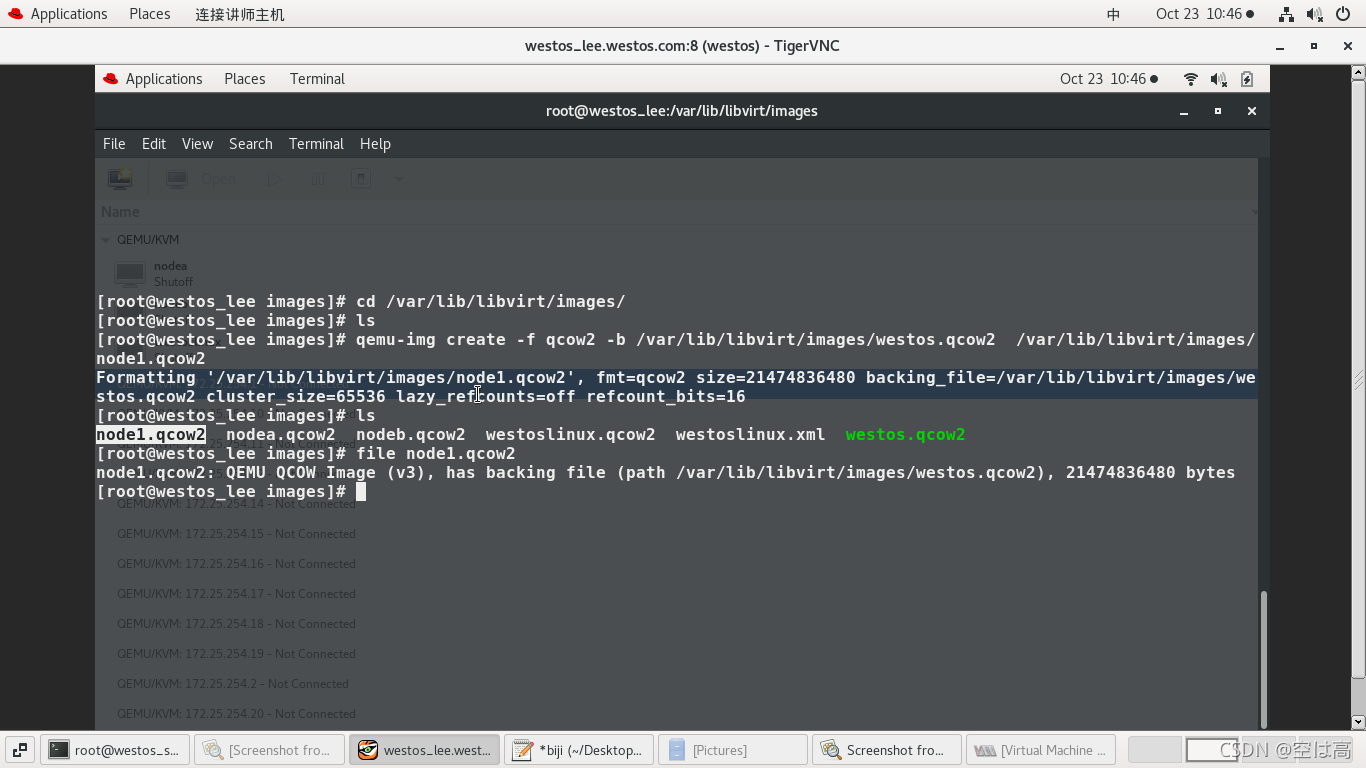Select QEMU/KVM: 172.25.254.17 - Not Connected

[x=236, y=594]
